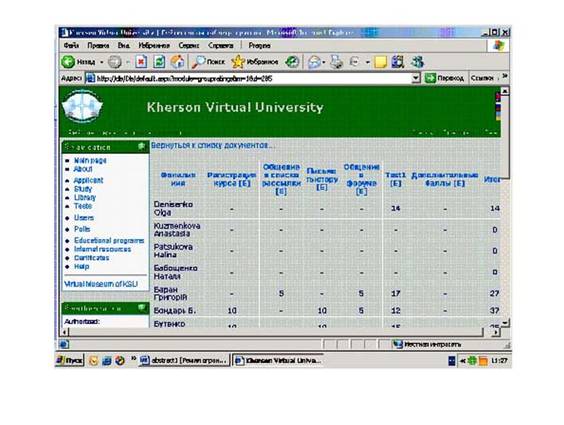Click the Дополнительные баллы [E] column header
Screen dimensions: 564x425
click(x=445, y=179)
